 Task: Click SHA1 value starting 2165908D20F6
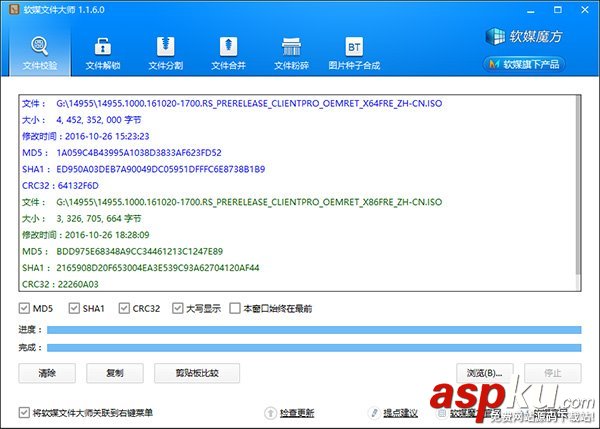click(x=158, y=268)
